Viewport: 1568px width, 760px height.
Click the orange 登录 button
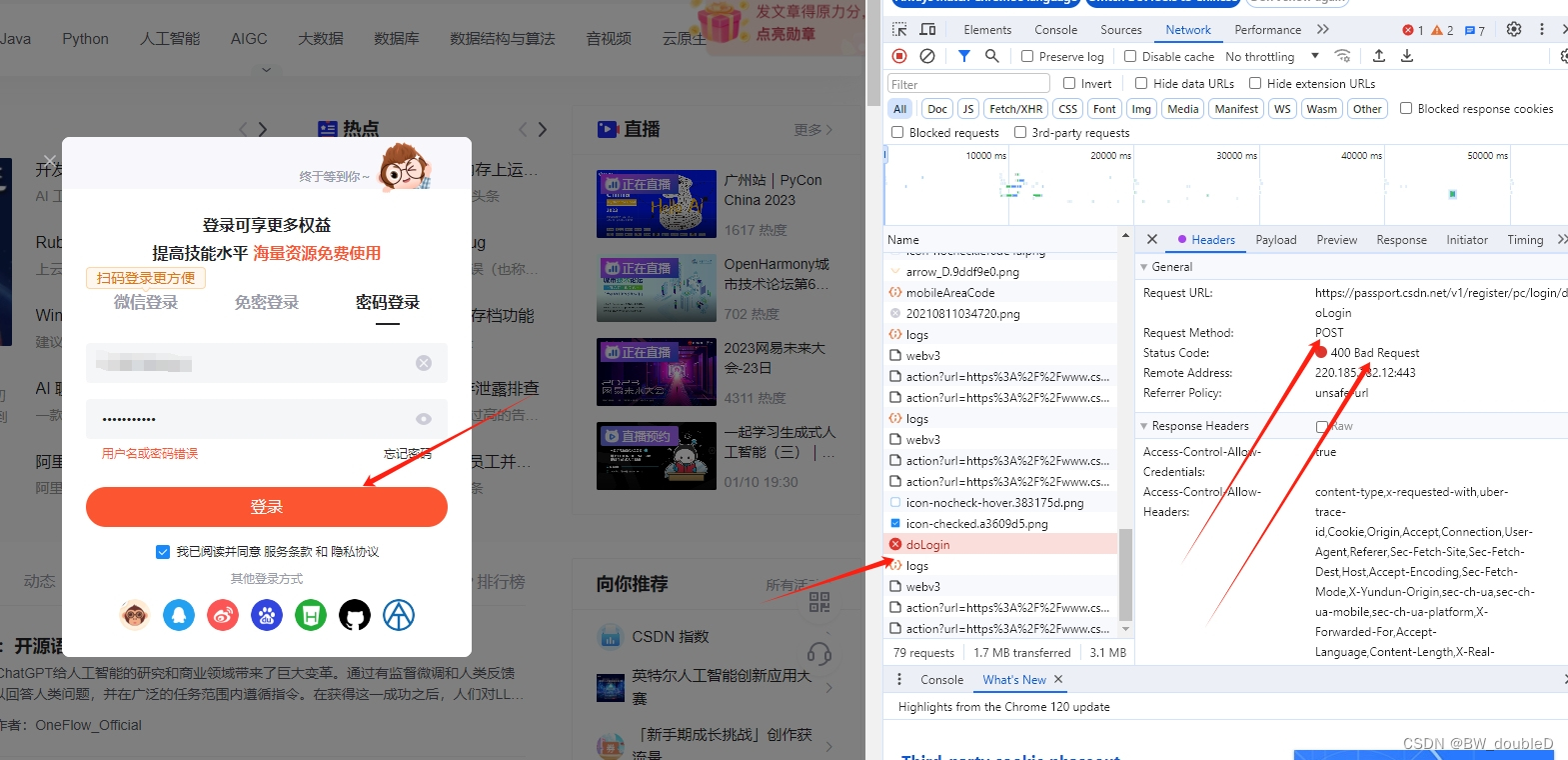click(267, 507)
